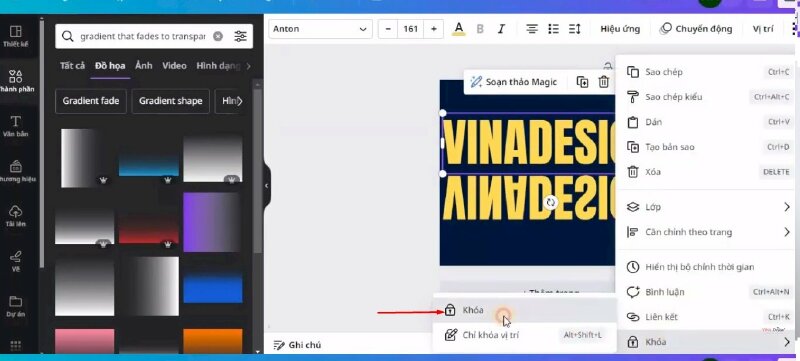Pick the orange gradient thumbnail
This screenshot has height=361, width=800.
click(213, 341)
